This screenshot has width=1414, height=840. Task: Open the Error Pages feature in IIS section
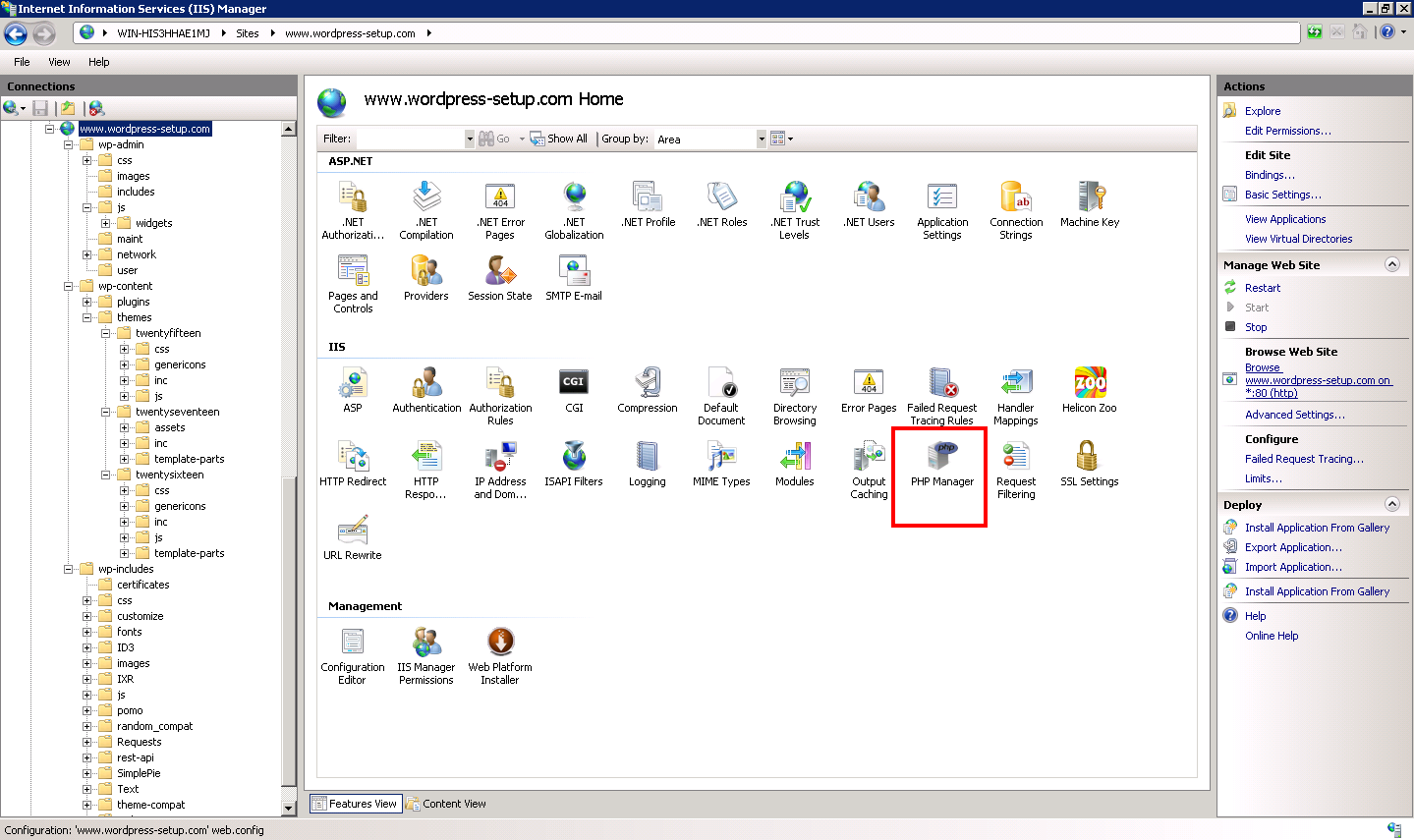coord(869,391)
